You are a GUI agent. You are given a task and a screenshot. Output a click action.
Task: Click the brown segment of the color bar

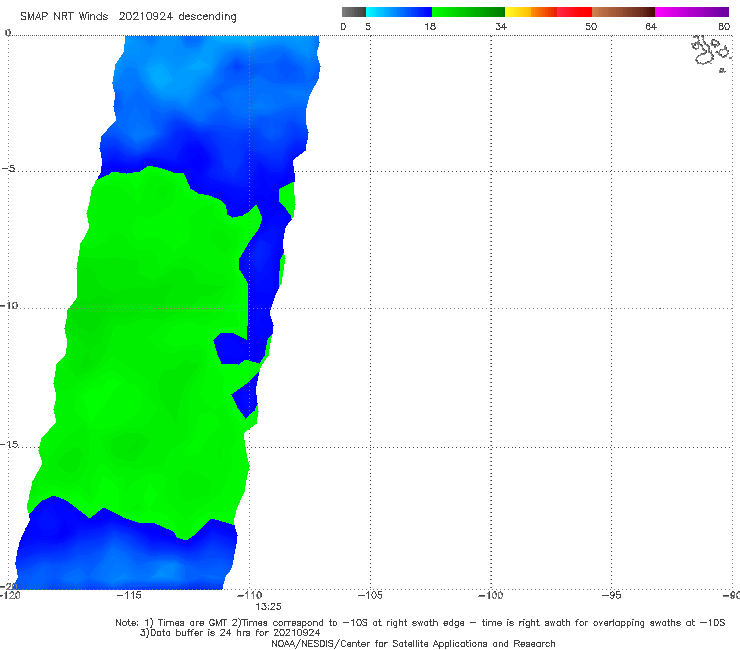(x=623, y=12)
